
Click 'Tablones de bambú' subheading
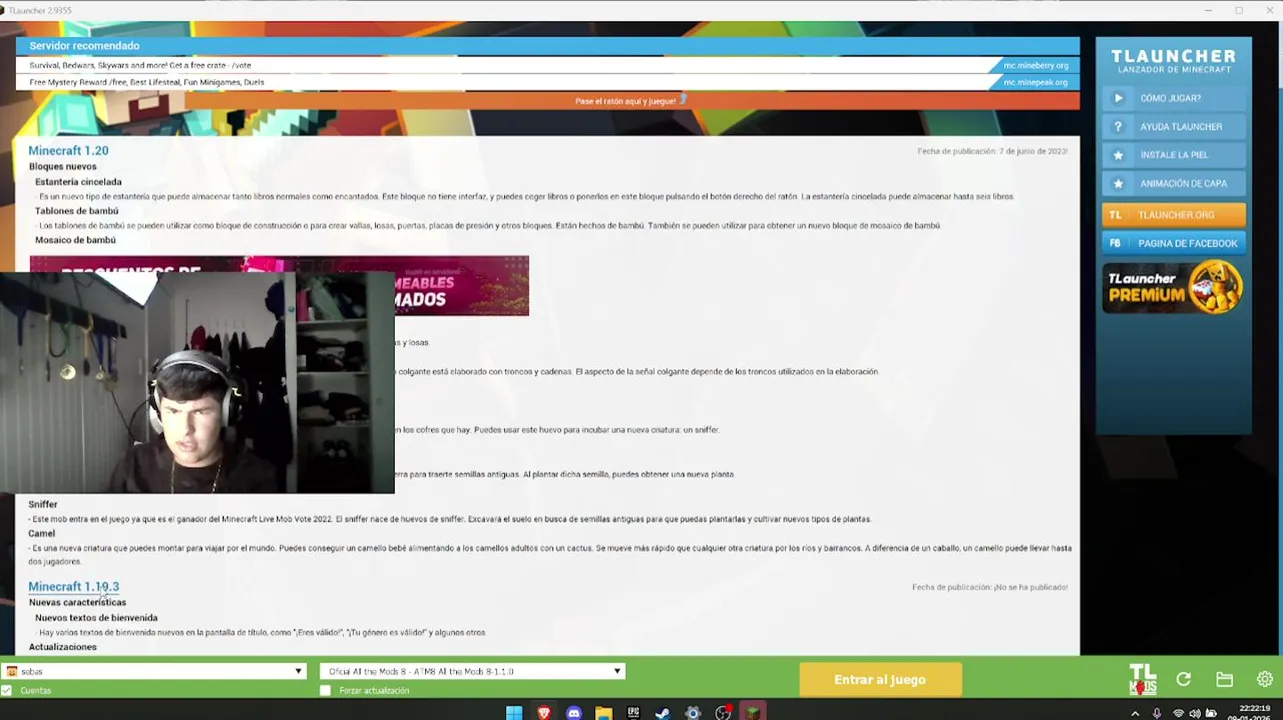[x=76, y=211]
